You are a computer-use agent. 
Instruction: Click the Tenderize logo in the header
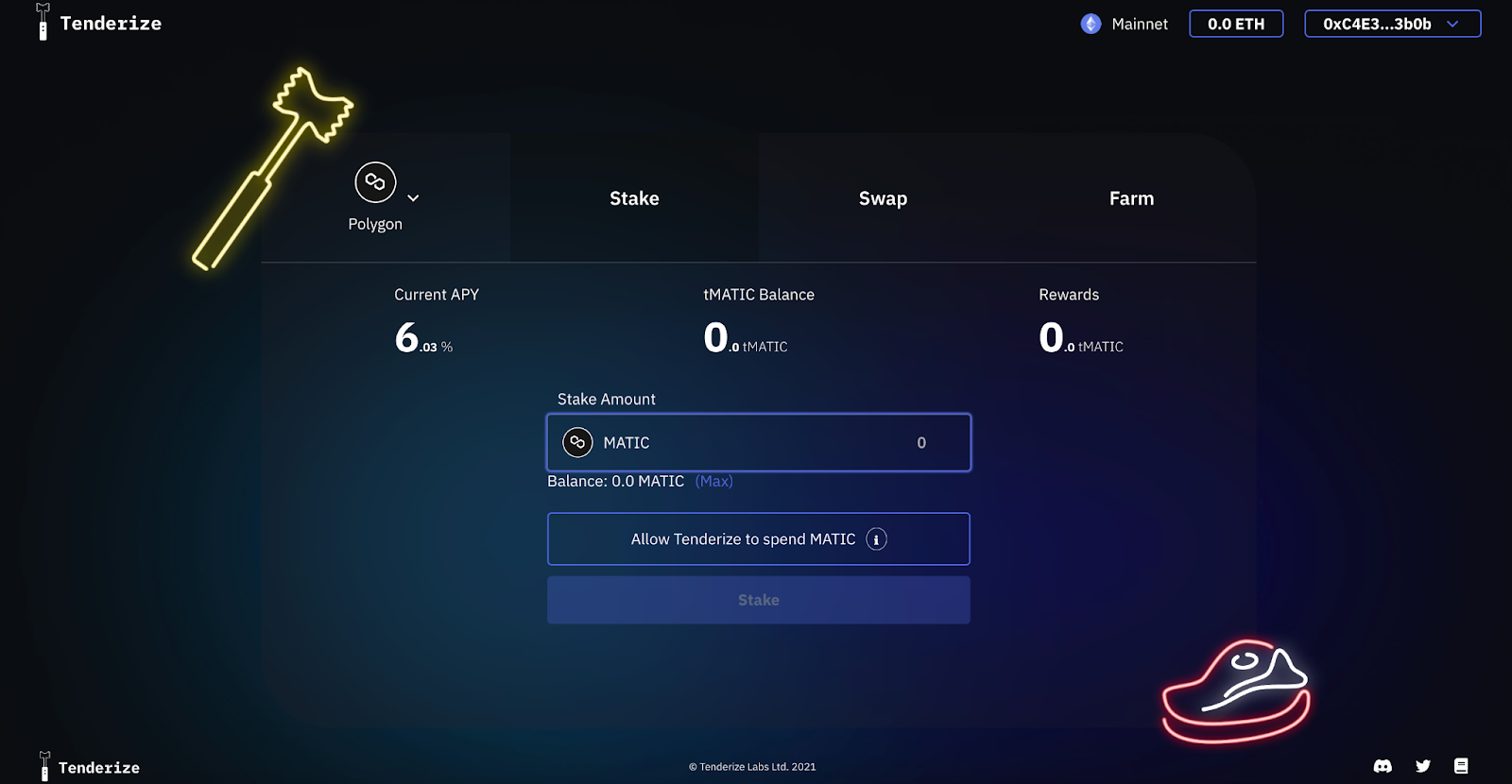tap(98, 23)
